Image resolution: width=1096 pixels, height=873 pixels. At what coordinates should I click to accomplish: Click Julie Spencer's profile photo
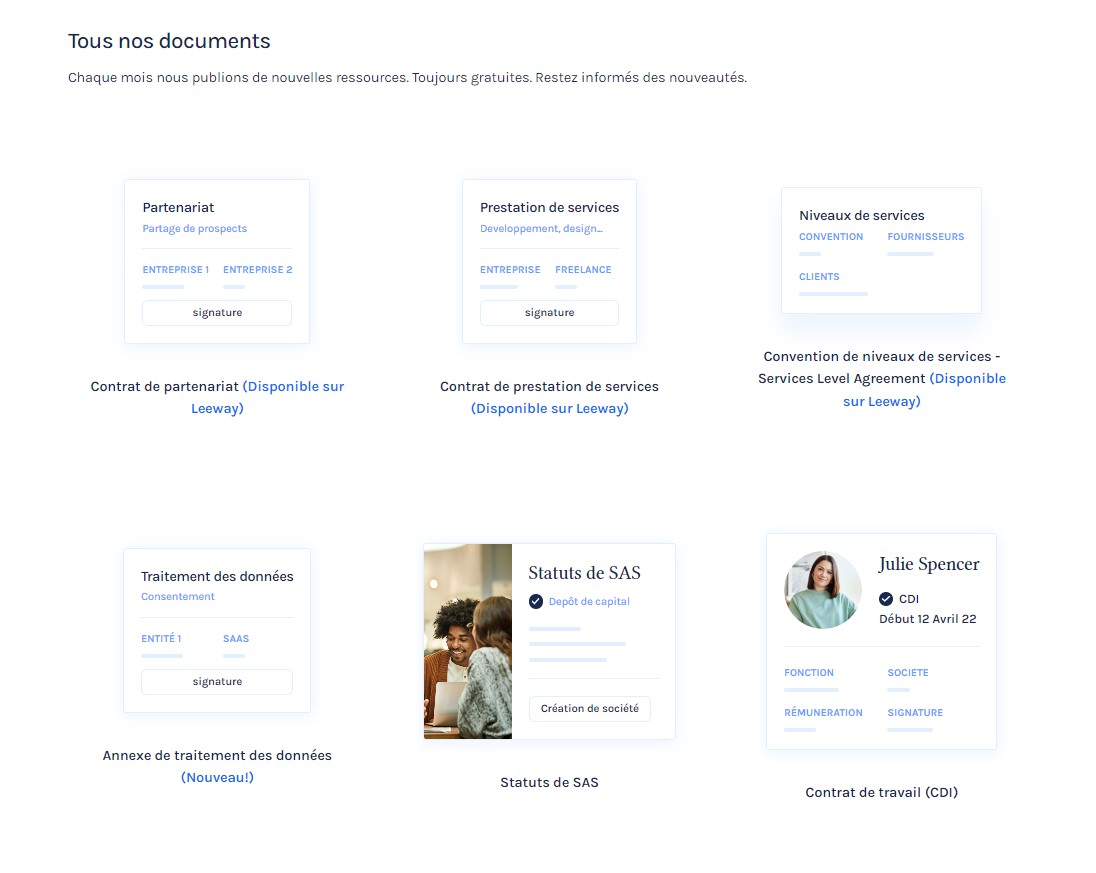pyautogui.click(x=822, y=590)
